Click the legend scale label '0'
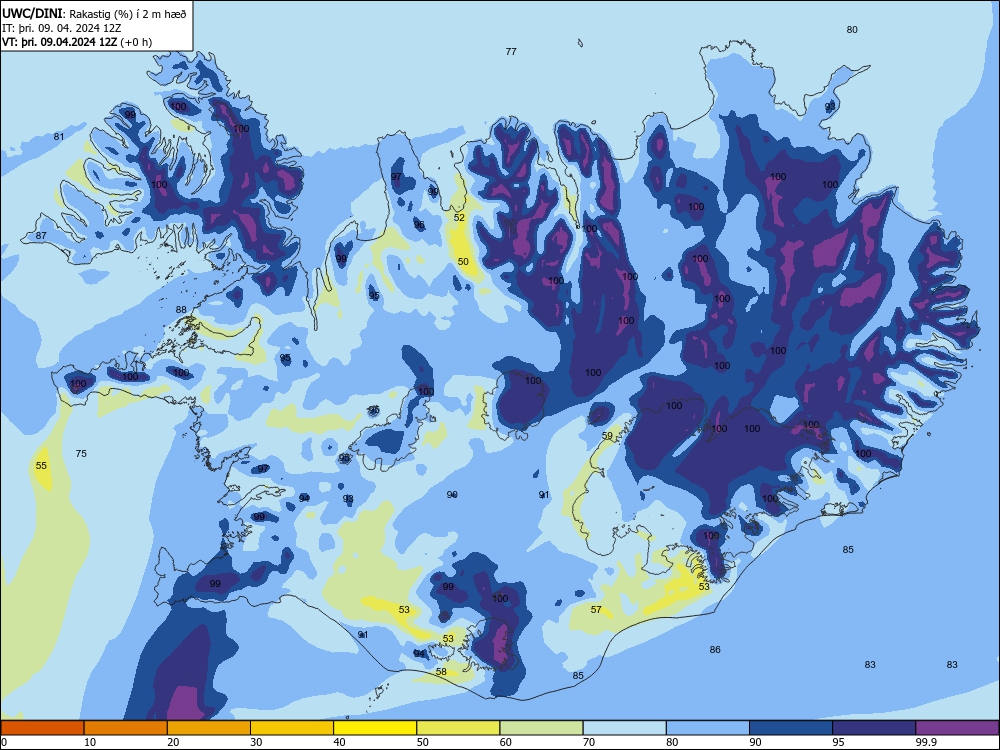Image resolution: width=1000 pixels, height=750 pixels. (x=4, y=742)
